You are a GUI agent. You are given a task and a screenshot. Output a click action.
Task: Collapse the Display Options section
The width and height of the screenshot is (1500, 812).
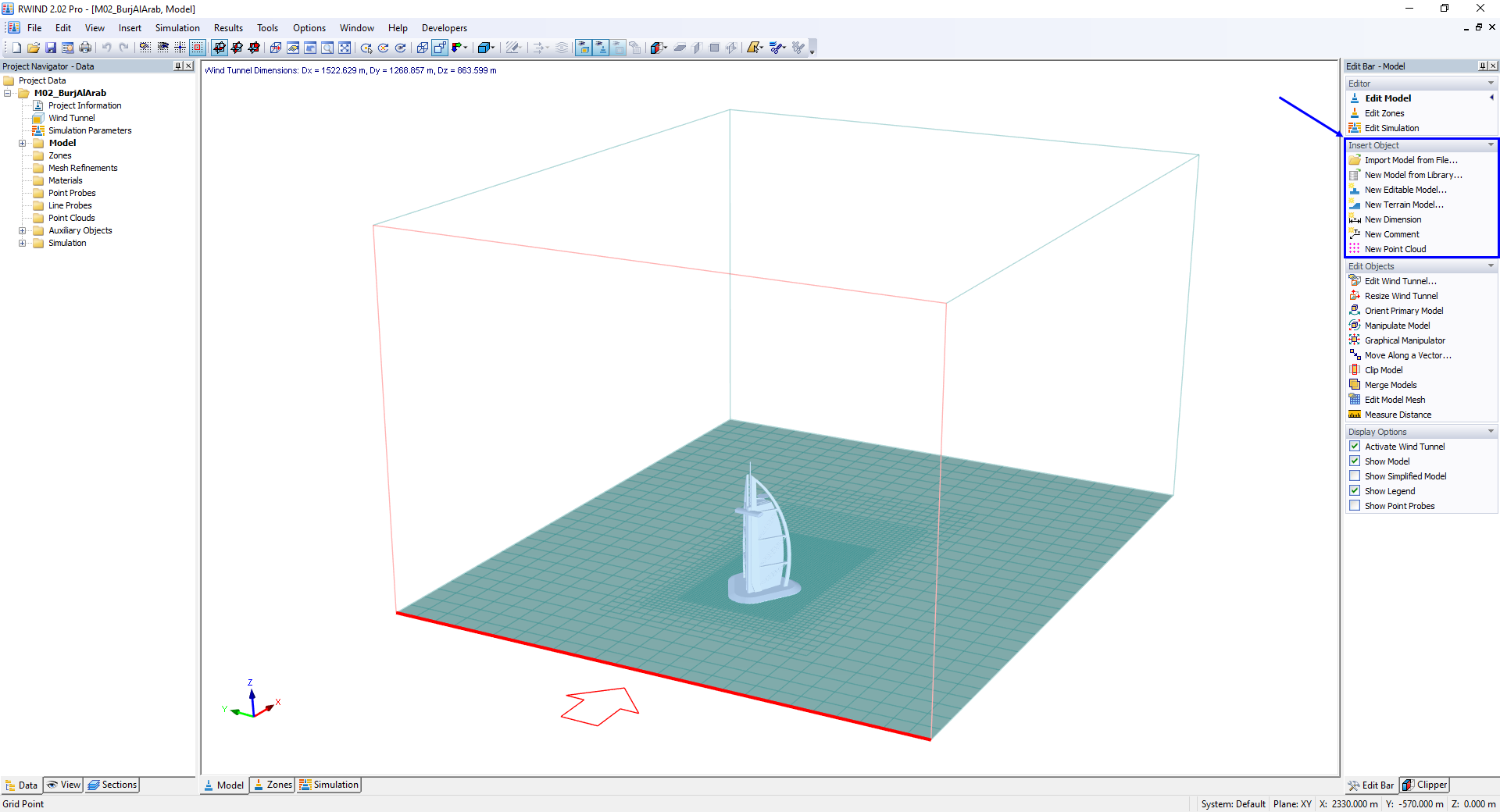pos(1491,432)
